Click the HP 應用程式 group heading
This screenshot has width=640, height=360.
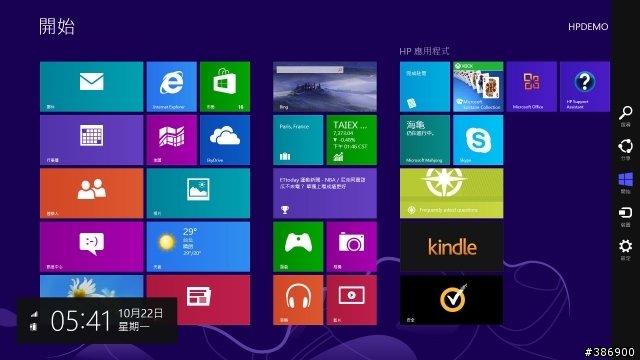tap(424, 51)
